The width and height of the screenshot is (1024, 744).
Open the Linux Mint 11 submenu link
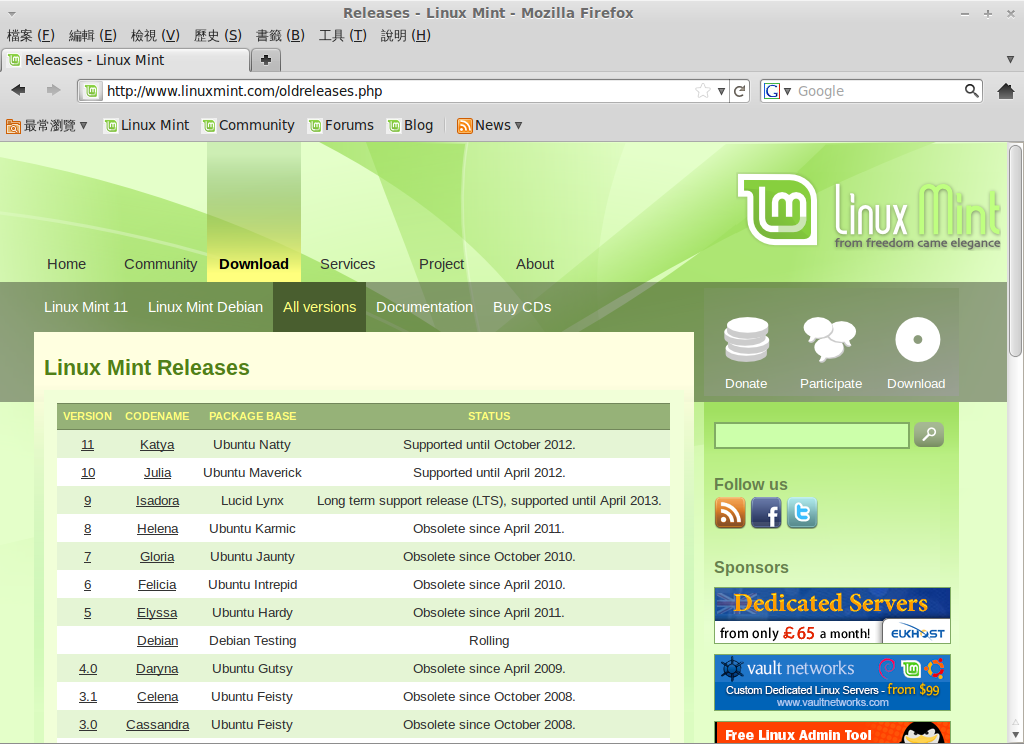(x=86, y=307)
